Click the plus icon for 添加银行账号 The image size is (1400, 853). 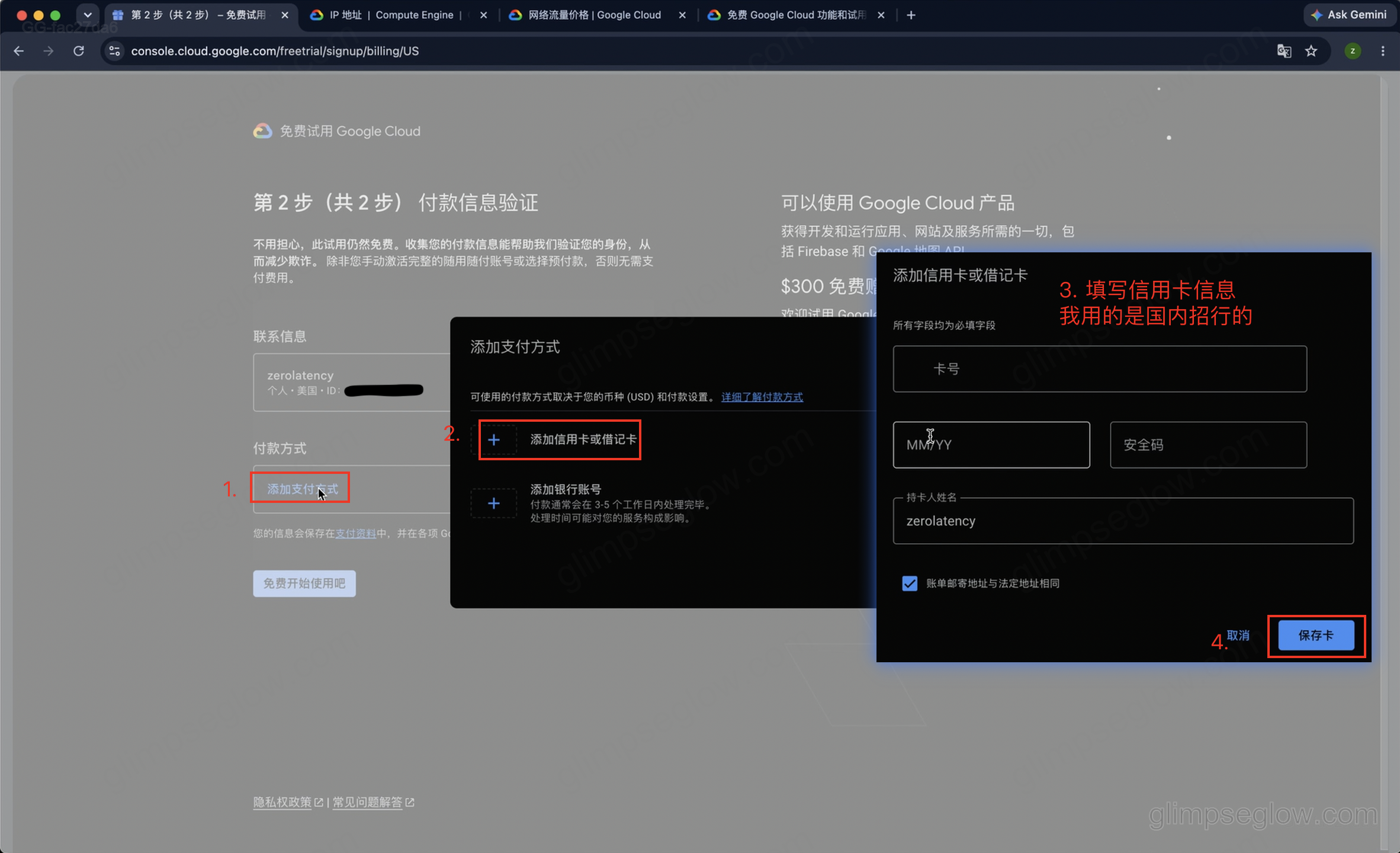494,504
